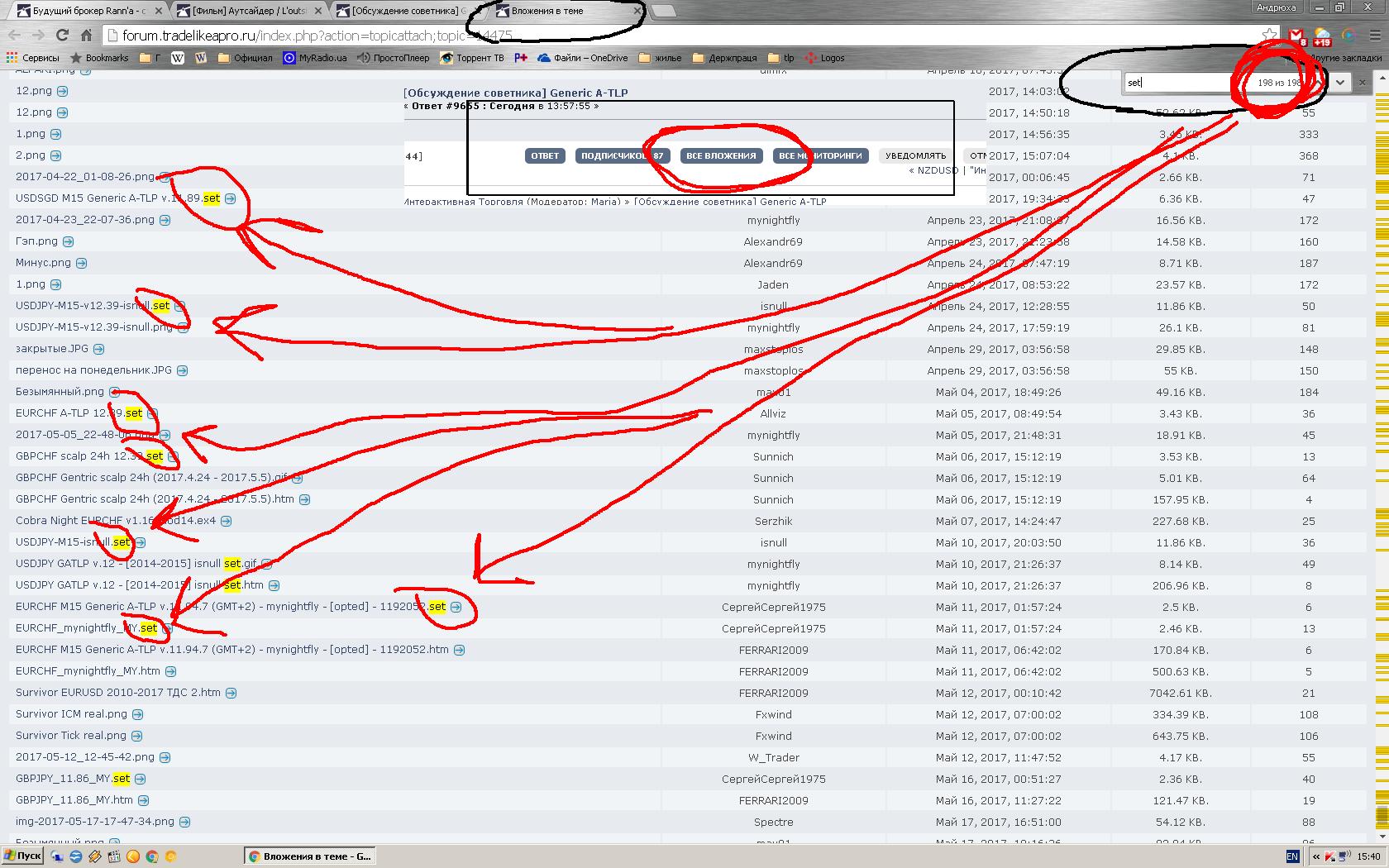Switch to the Будущий брокер Rann'a tab
The height and width of the screenshot is (868, 1389).
[88, 11]
